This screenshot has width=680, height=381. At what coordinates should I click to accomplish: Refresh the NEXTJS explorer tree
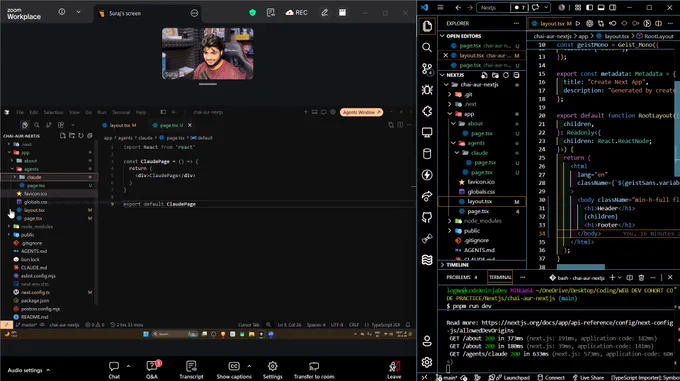coord(506,75)
